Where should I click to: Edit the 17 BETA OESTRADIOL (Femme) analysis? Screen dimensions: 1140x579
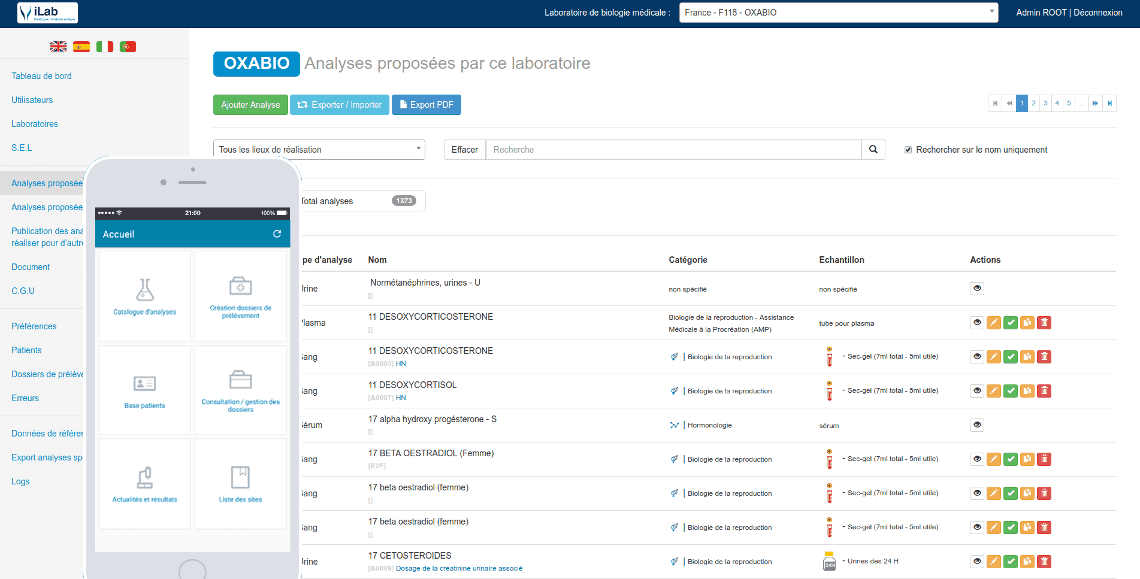click(x=994, y=459)
